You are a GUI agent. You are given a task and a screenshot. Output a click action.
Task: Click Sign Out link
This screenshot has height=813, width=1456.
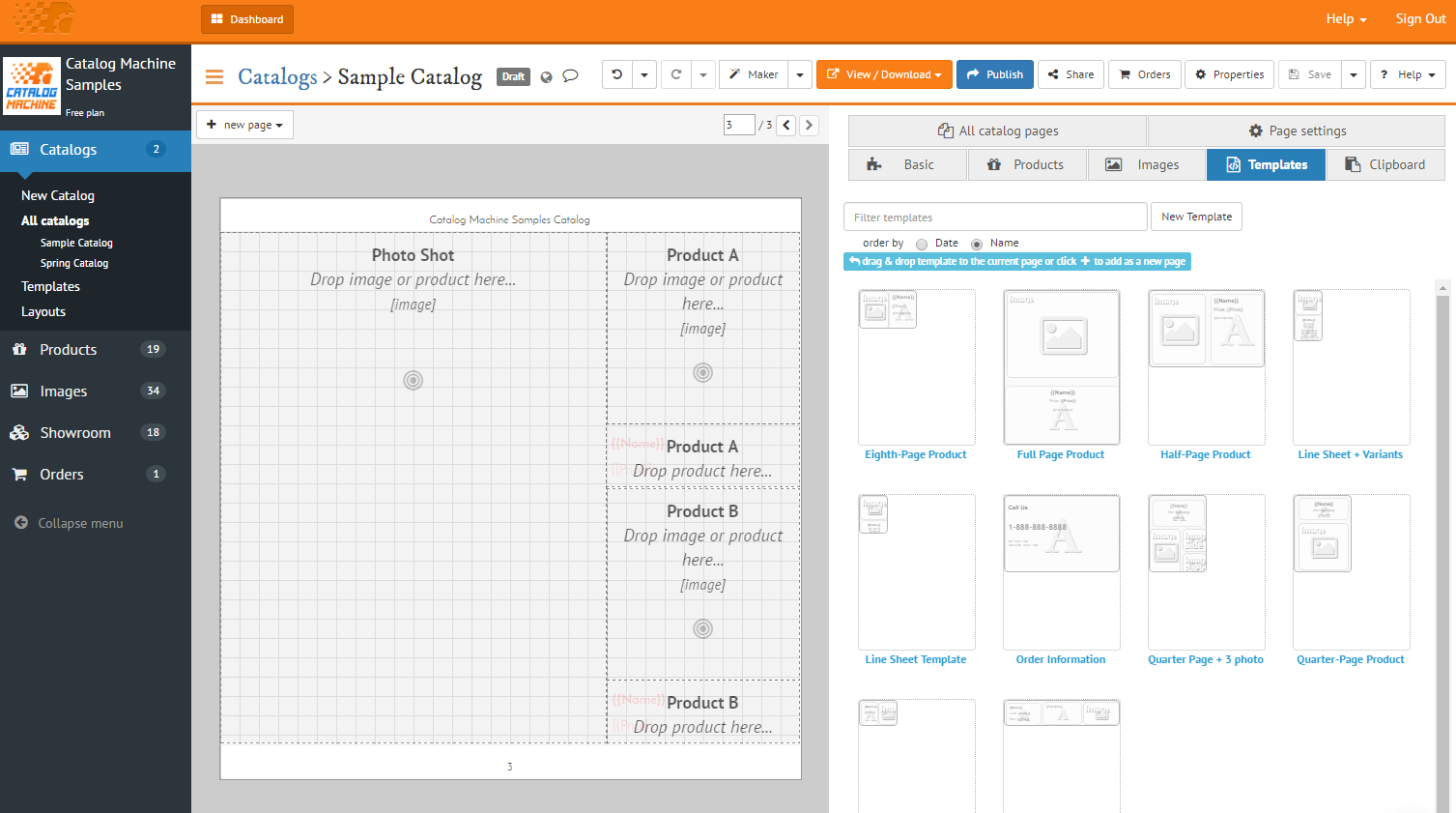click(x=1420, y=18)
